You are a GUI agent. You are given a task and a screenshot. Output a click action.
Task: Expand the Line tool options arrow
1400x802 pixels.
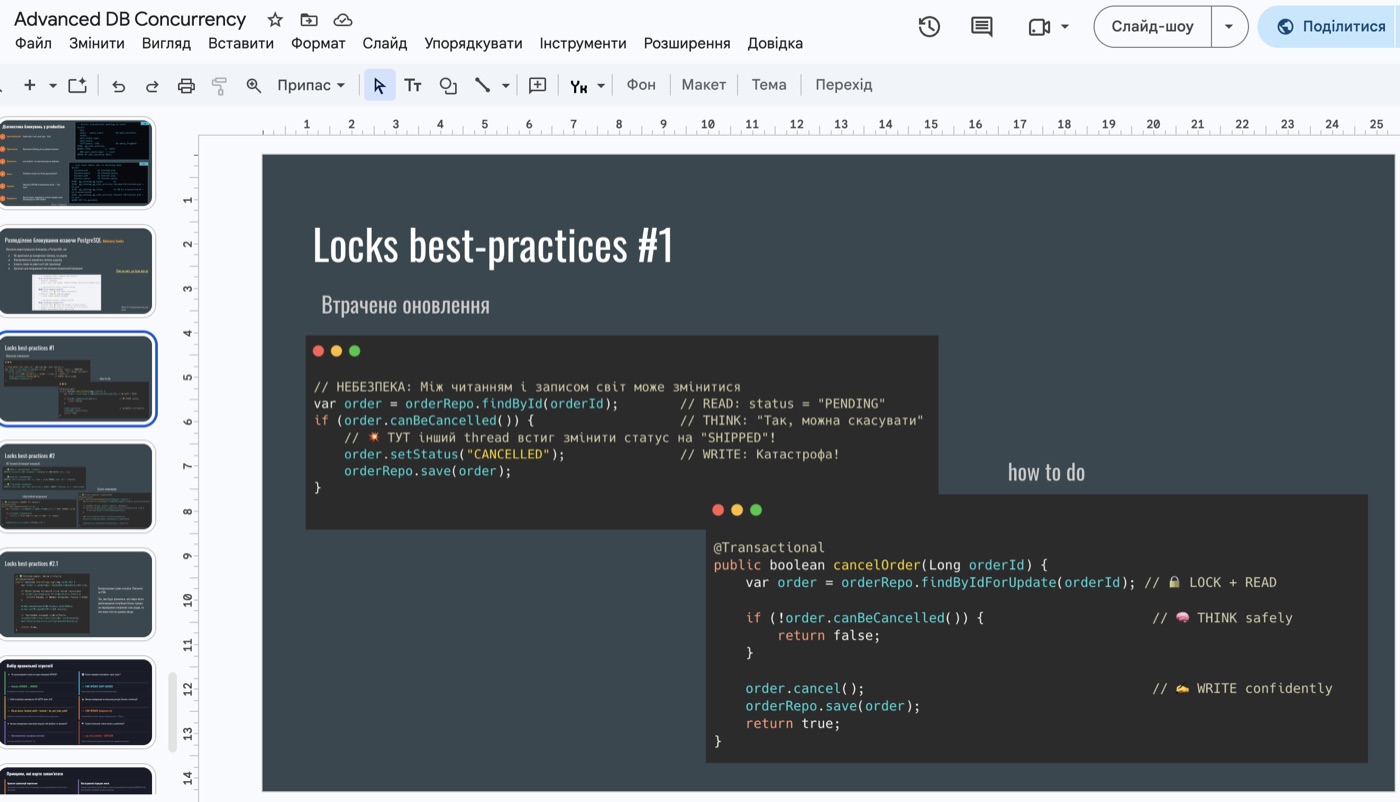506,86
